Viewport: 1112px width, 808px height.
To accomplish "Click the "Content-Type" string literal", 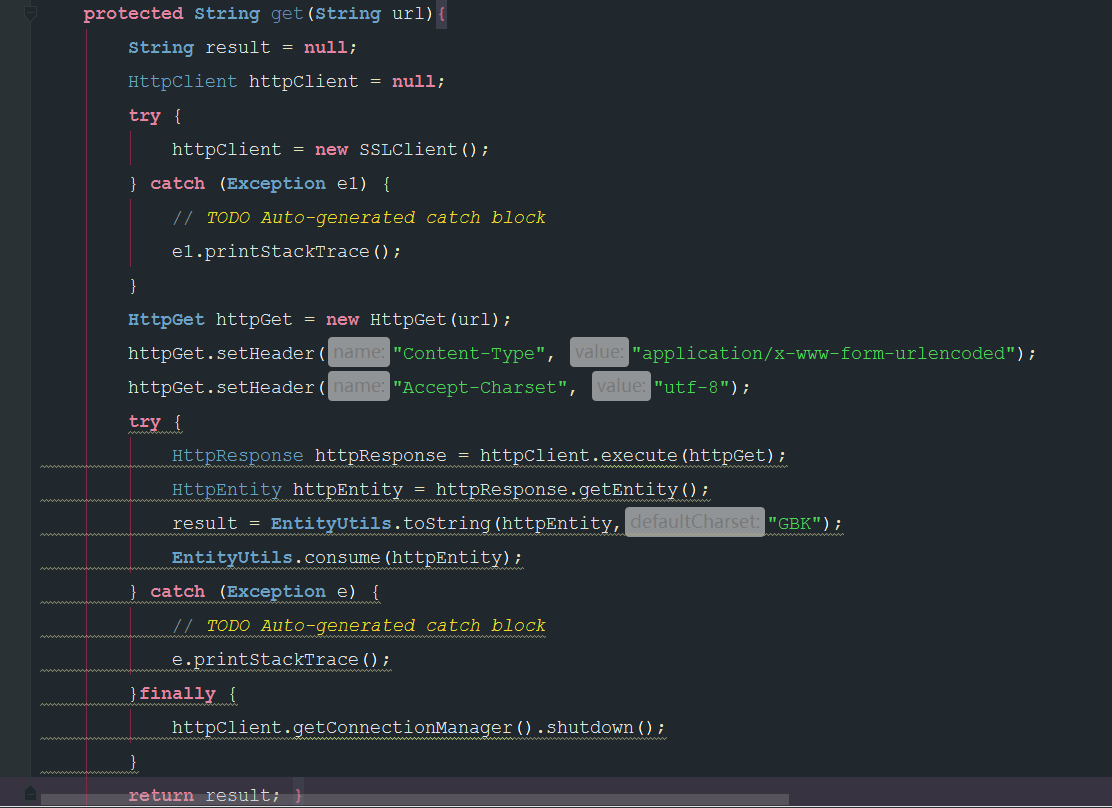I will click(469, 353).
